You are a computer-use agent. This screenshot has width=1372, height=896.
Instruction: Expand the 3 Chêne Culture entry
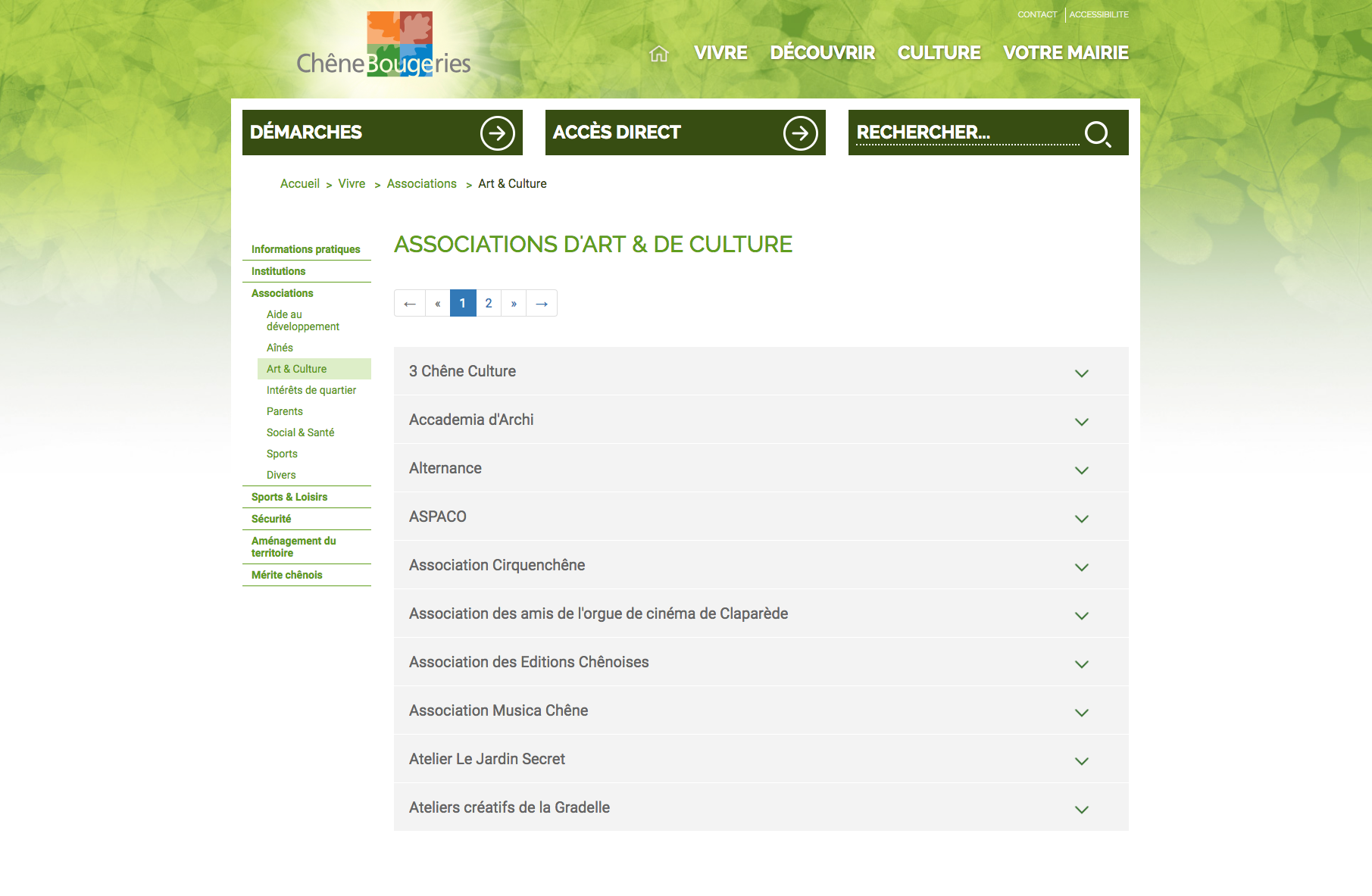pyautogui.click(x=761, y=371)
